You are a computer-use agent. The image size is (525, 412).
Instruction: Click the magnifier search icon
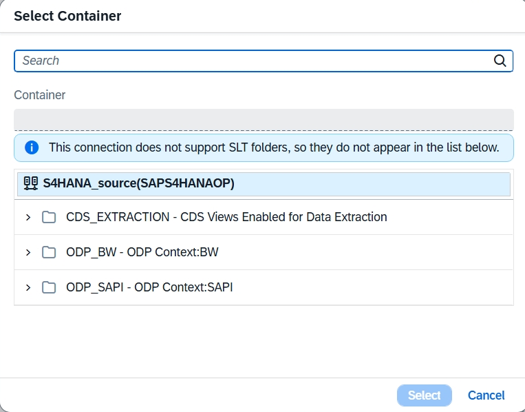click(500, 61)
